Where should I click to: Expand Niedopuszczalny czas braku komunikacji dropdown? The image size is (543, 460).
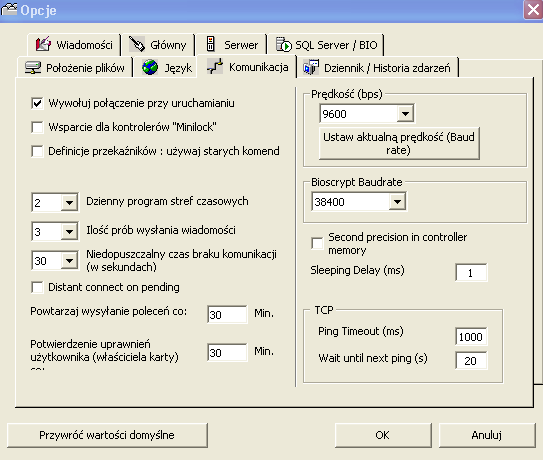(69, 260)
